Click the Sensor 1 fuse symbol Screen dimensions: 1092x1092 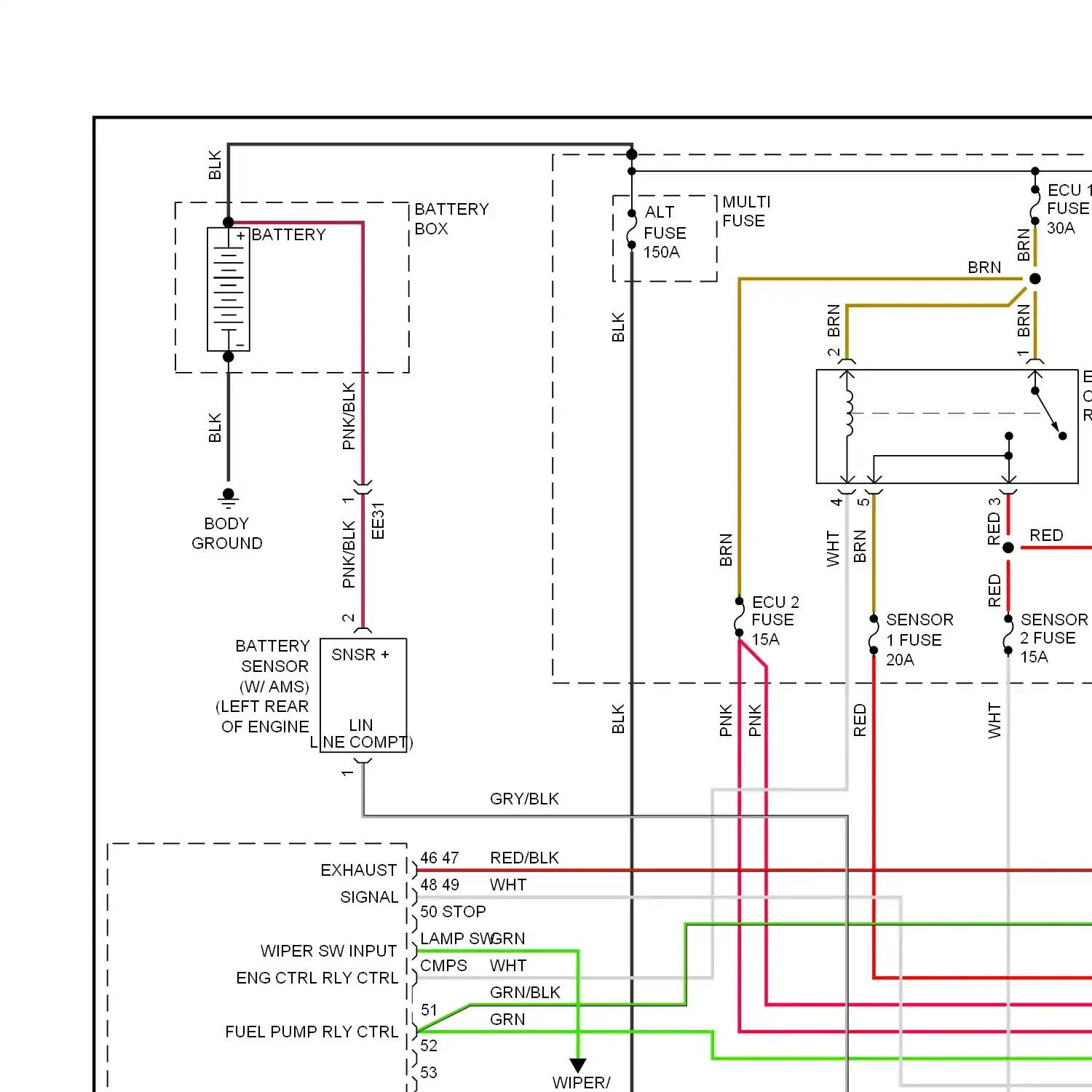874,636
